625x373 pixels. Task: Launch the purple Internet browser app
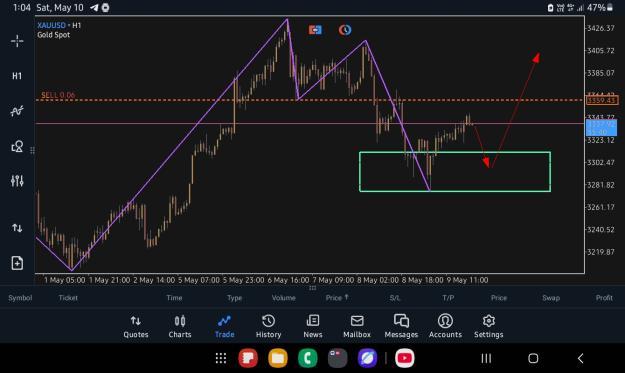click(x=367, y=358)
